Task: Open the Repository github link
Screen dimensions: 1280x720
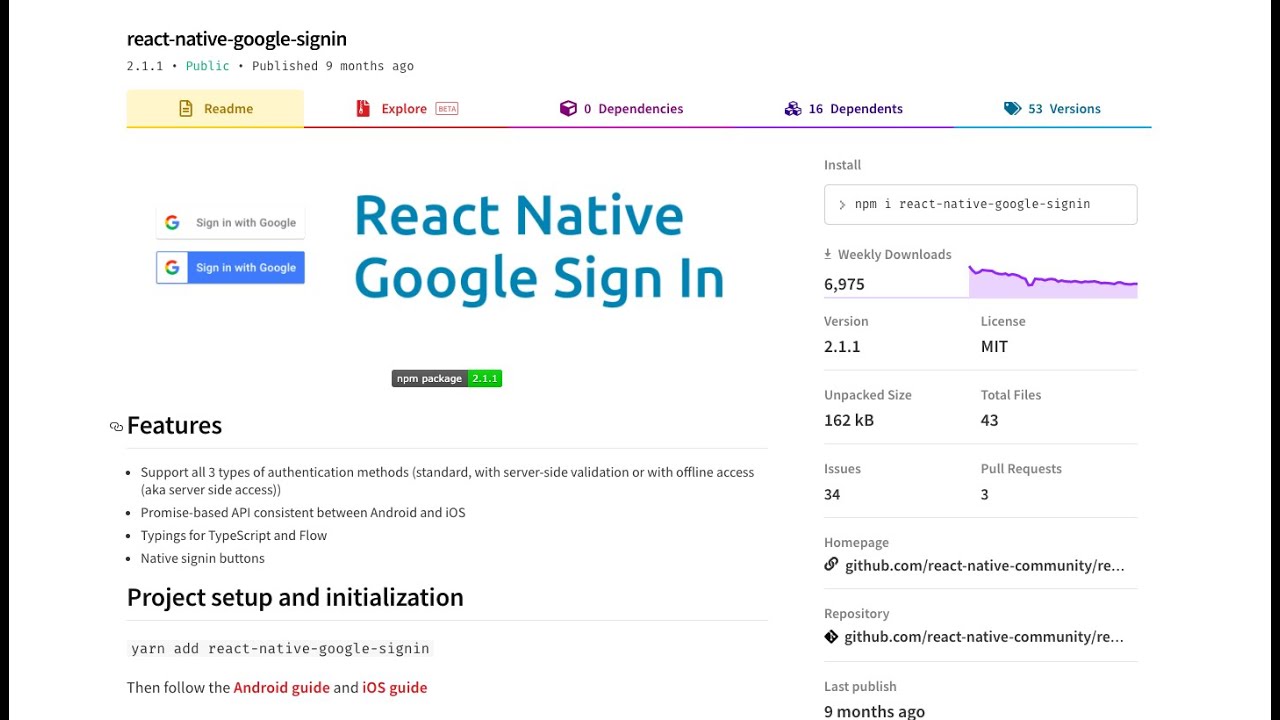Action: [984, 637]
